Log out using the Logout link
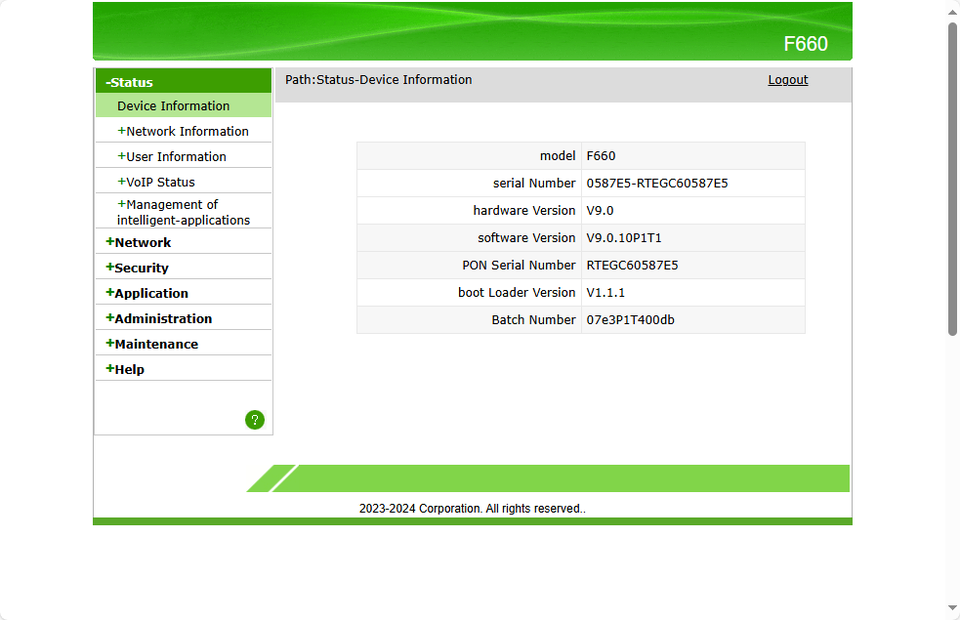960x620 pixels. [787, 80]
